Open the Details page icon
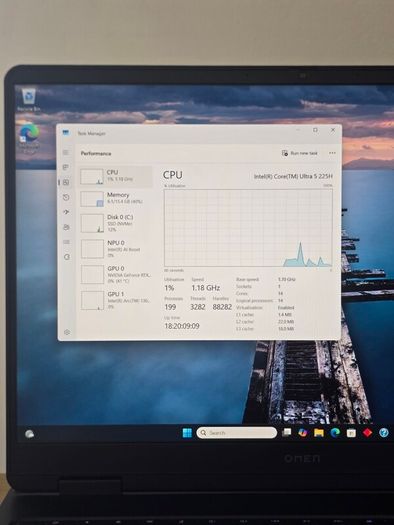This screenshot has width=394, height=525. (66, 242)
